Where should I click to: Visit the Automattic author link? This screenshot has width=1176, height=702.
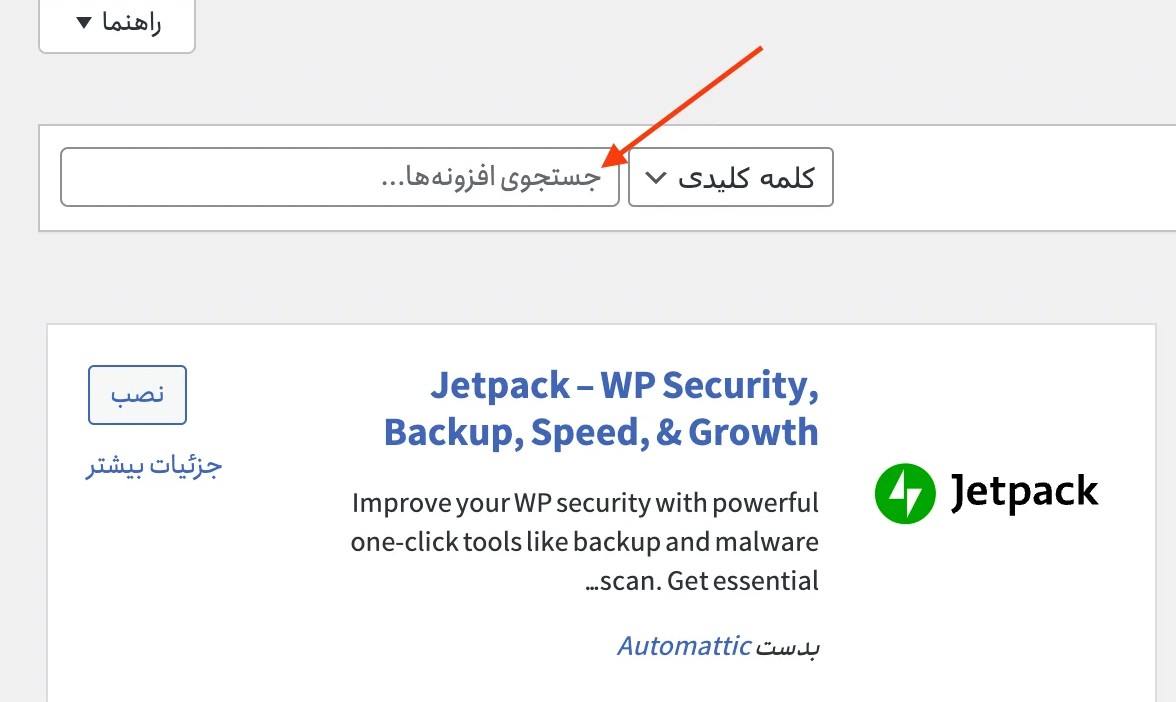[684, 645]
